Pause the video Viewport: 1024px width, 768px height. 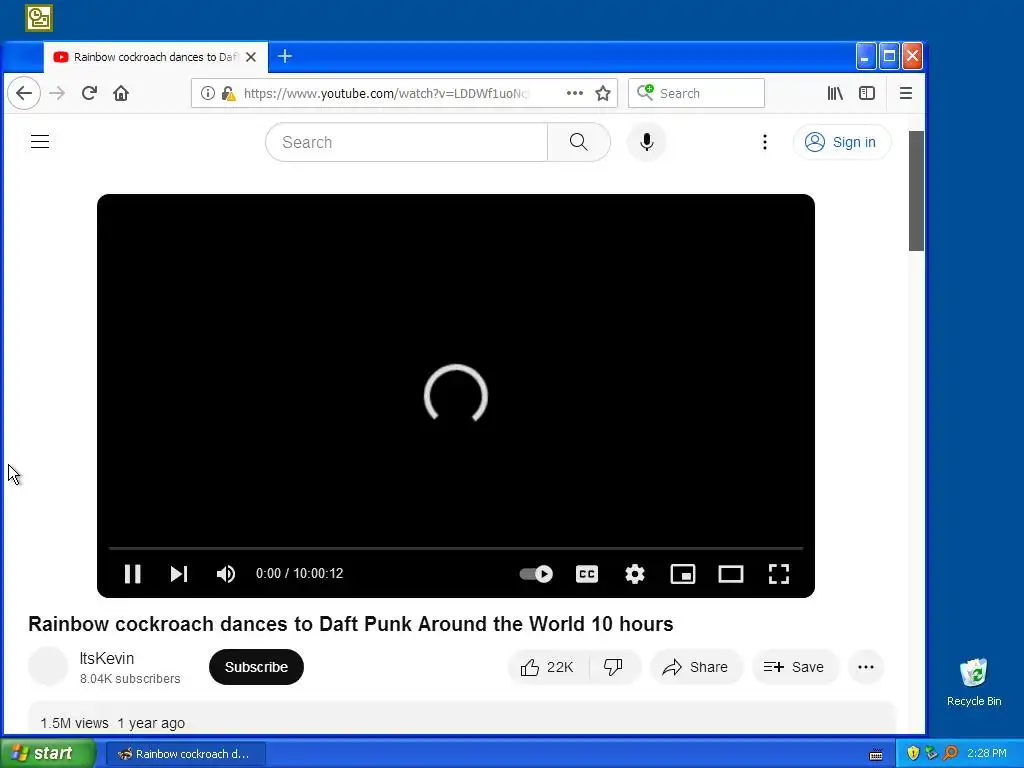point(133,573)
